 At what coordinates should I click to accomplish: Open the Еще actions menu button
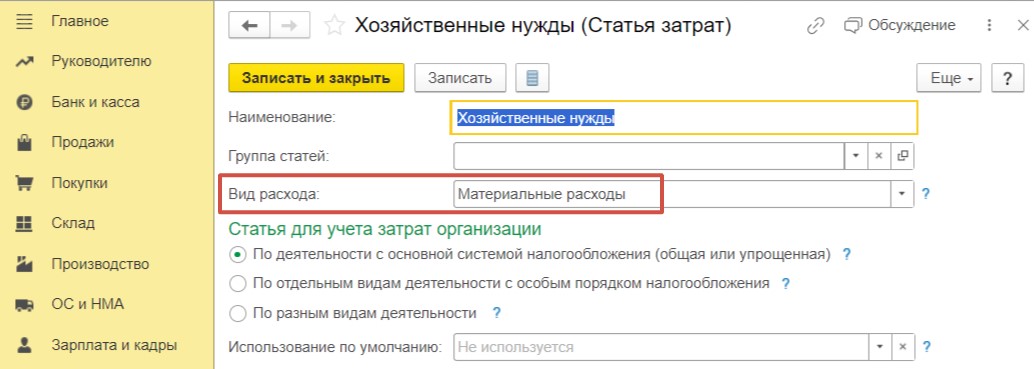[949, 78]
